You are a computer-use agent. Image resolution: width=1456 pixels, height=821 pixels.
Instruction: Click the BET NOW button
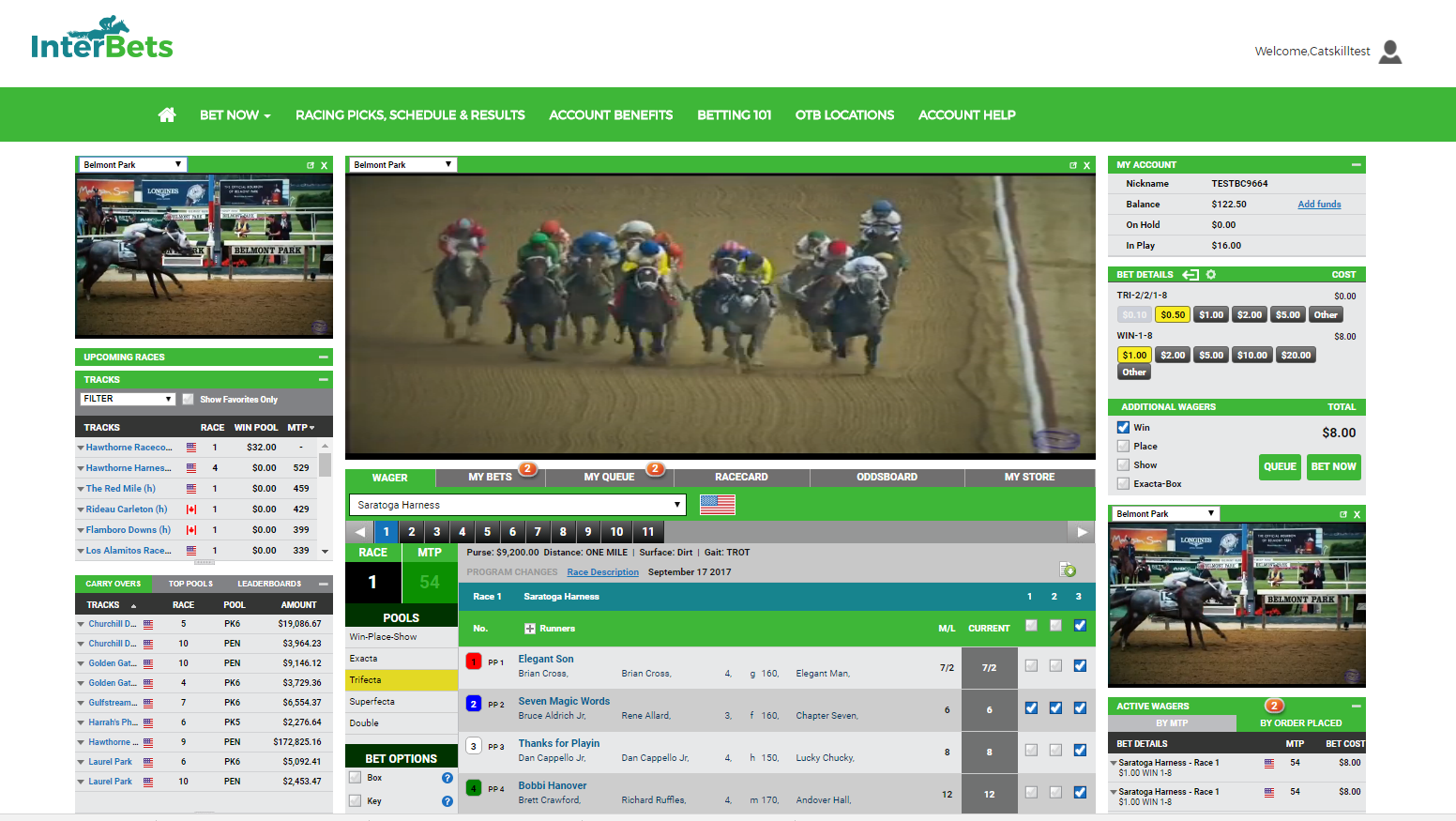(x=1333, y=466)
